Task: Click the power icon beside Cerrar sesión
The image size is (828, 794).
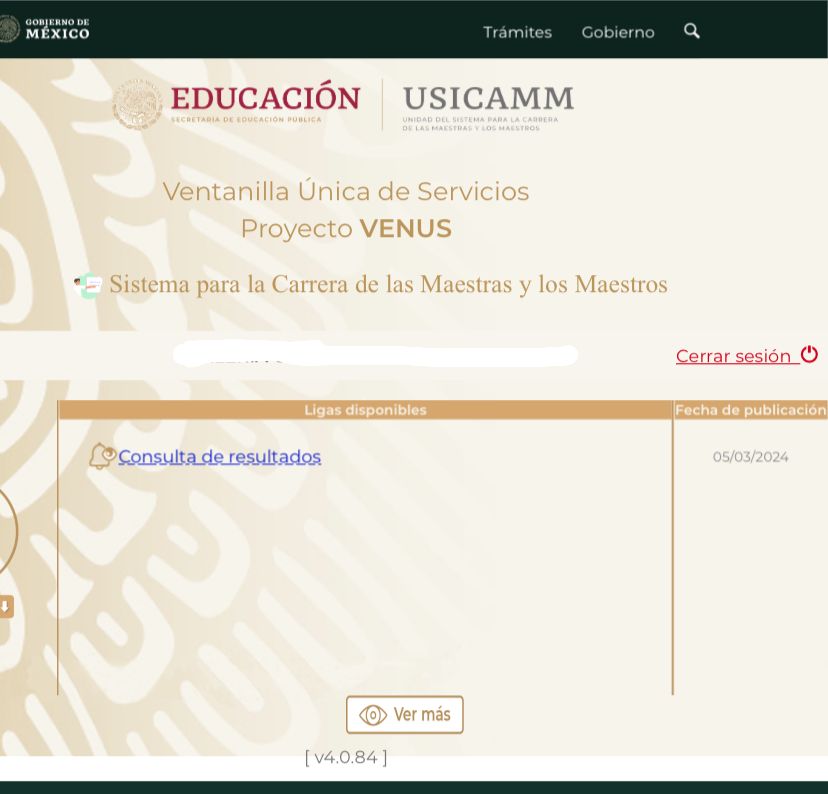Action: point(809,354)
